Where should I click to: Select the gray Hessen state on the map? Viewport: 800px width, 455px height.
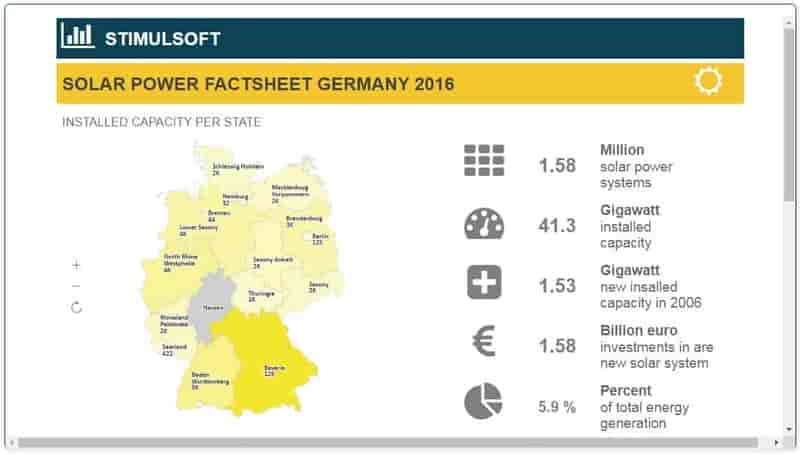(210, 306)
